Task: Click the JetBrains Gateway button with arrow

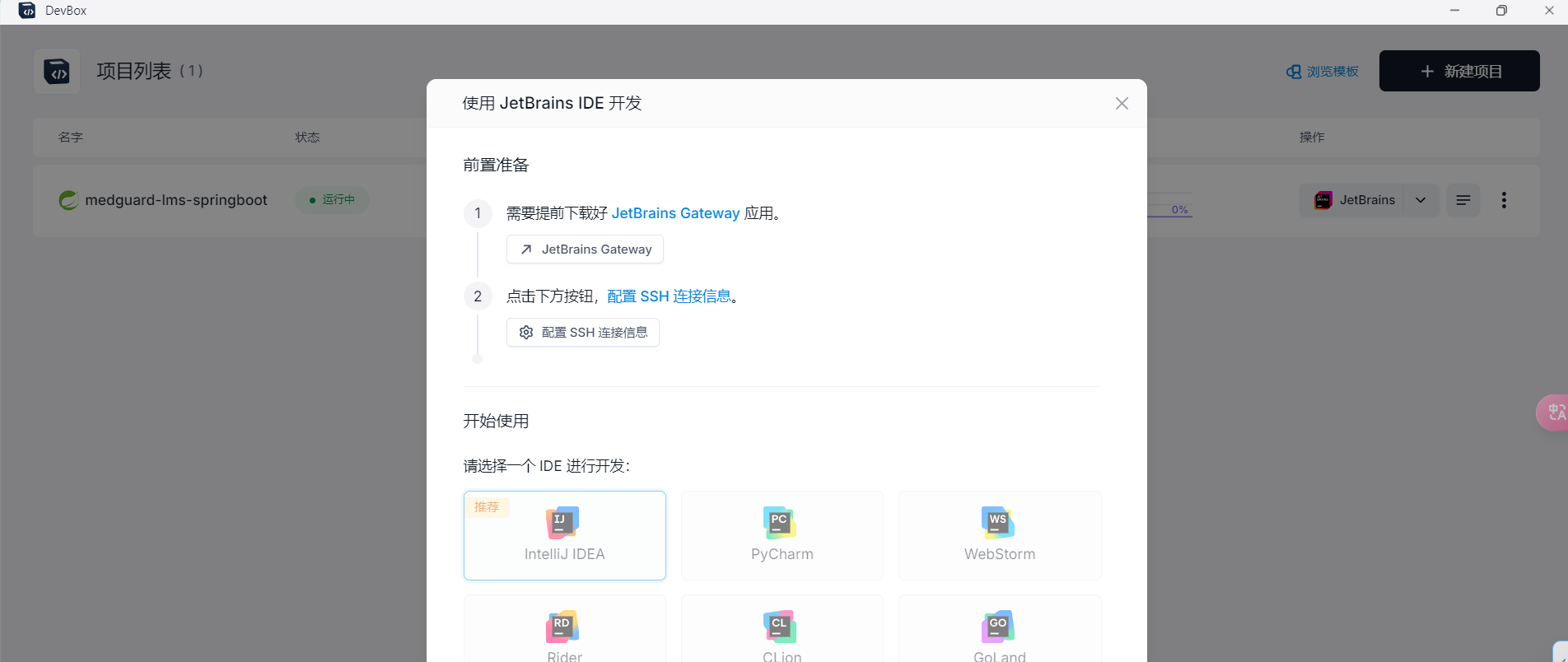Action: pyautogui.click(x=585, y=249)
